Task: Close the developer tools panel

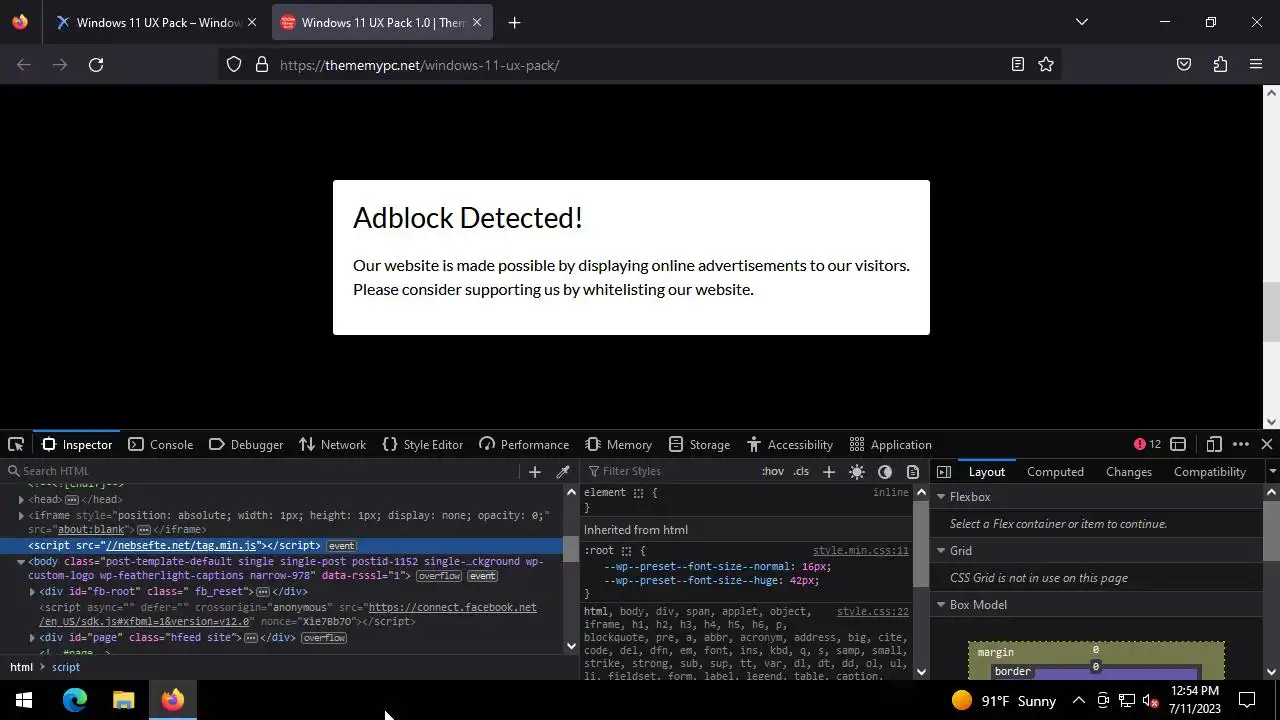Action: pos(1267,444)
